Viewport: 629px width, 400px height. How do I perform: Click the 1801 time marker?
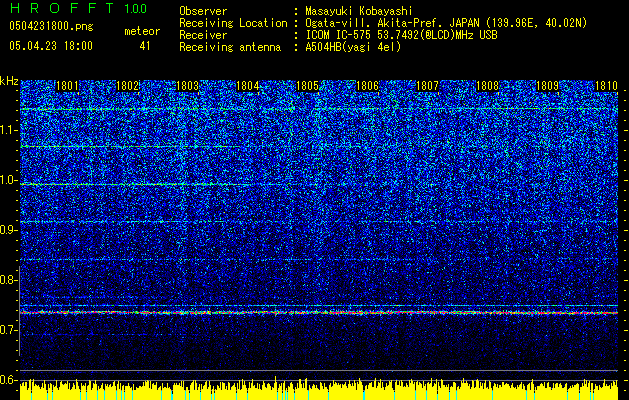click(x=67, y=86)
